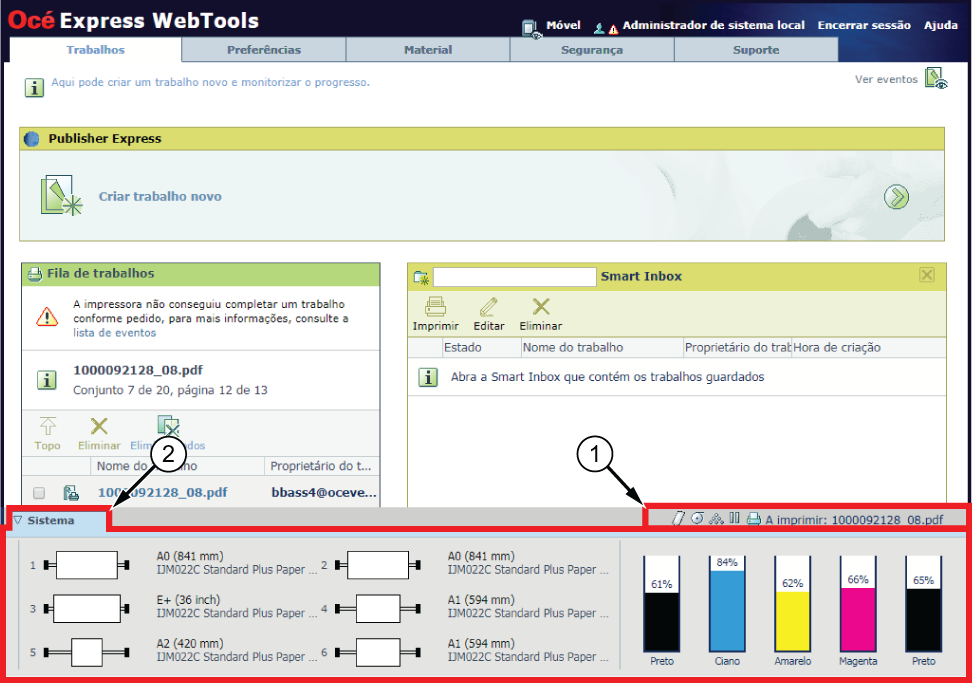Click the Smart Inbox folder icon
The height and width of the screenshot is (683, 972).
click(x=422, y=277)
